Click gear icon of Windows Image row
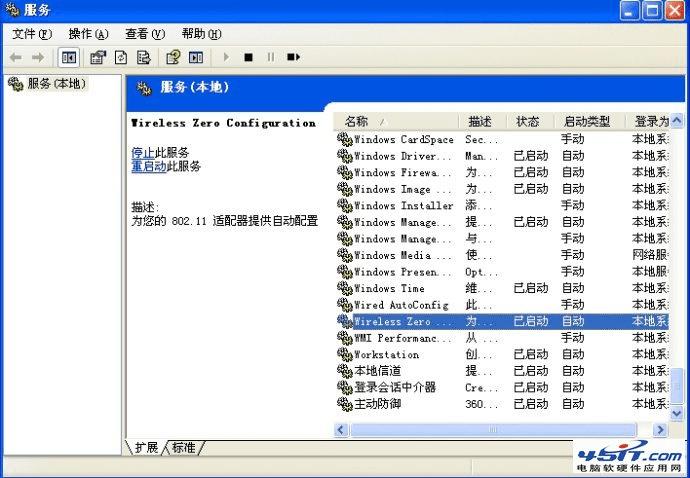This screenshot has height=478, width=690. pos(345,189)
